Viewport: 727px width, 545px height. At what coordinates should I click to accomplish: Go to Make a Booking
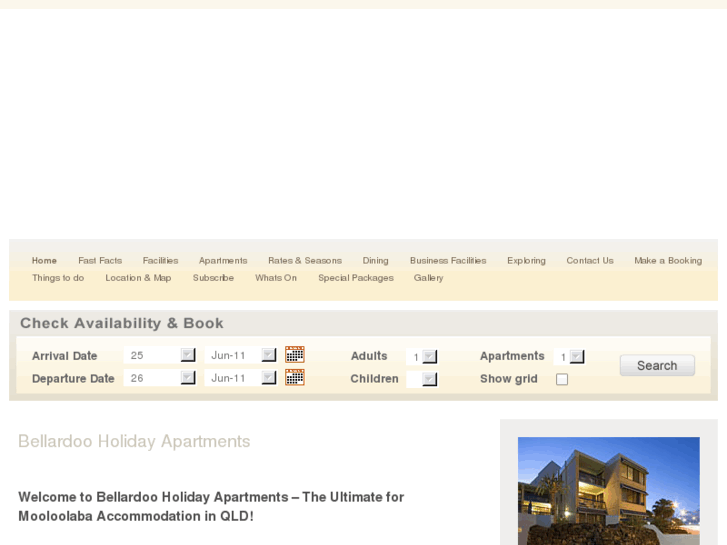(668, 261)
